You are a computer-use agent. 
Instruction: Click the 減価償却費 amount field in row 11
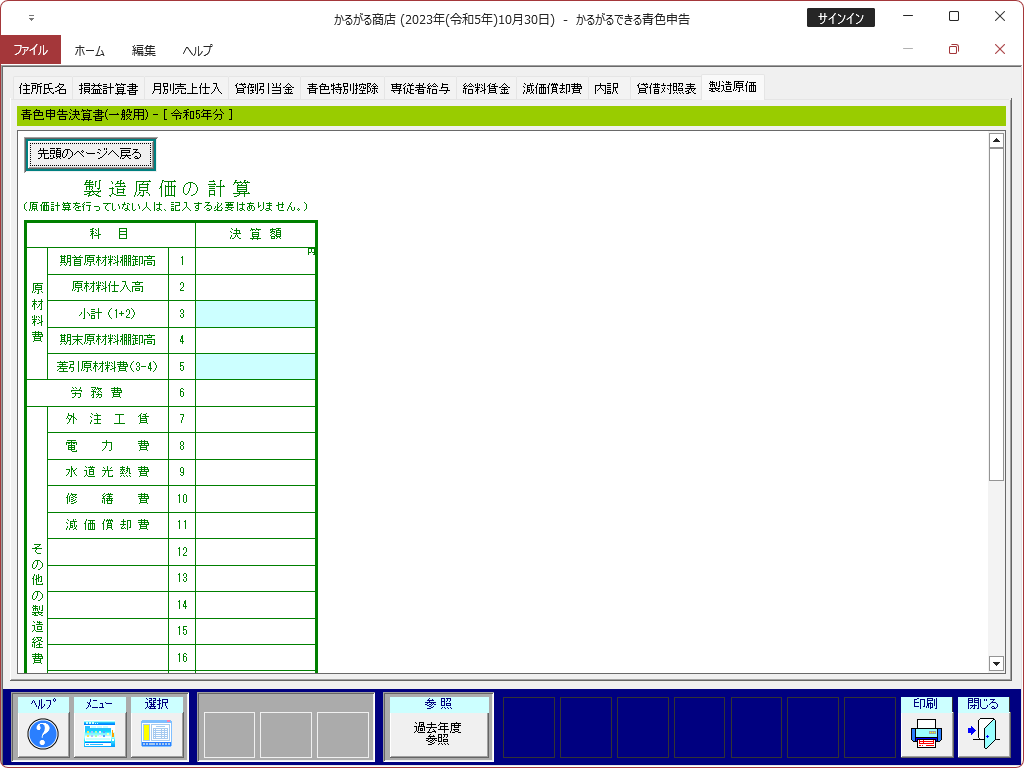[255, 525]
